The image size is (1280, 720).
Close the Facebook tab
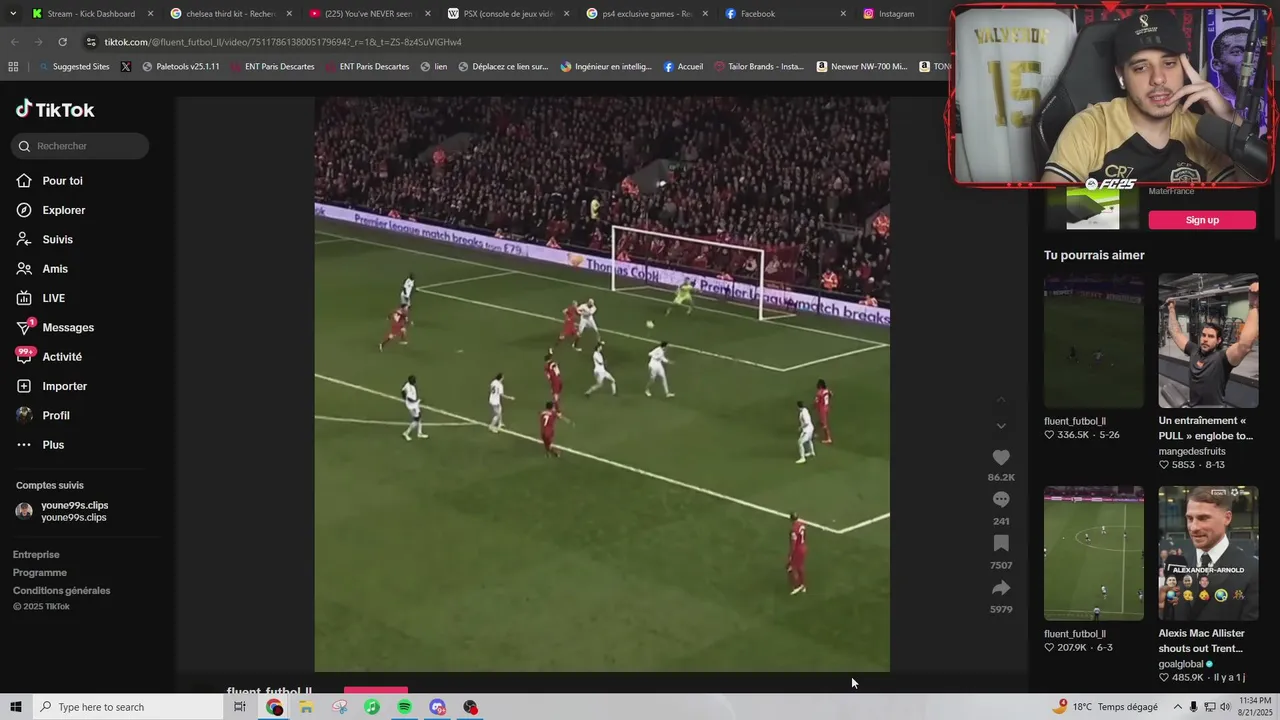(x=843, y=14)
